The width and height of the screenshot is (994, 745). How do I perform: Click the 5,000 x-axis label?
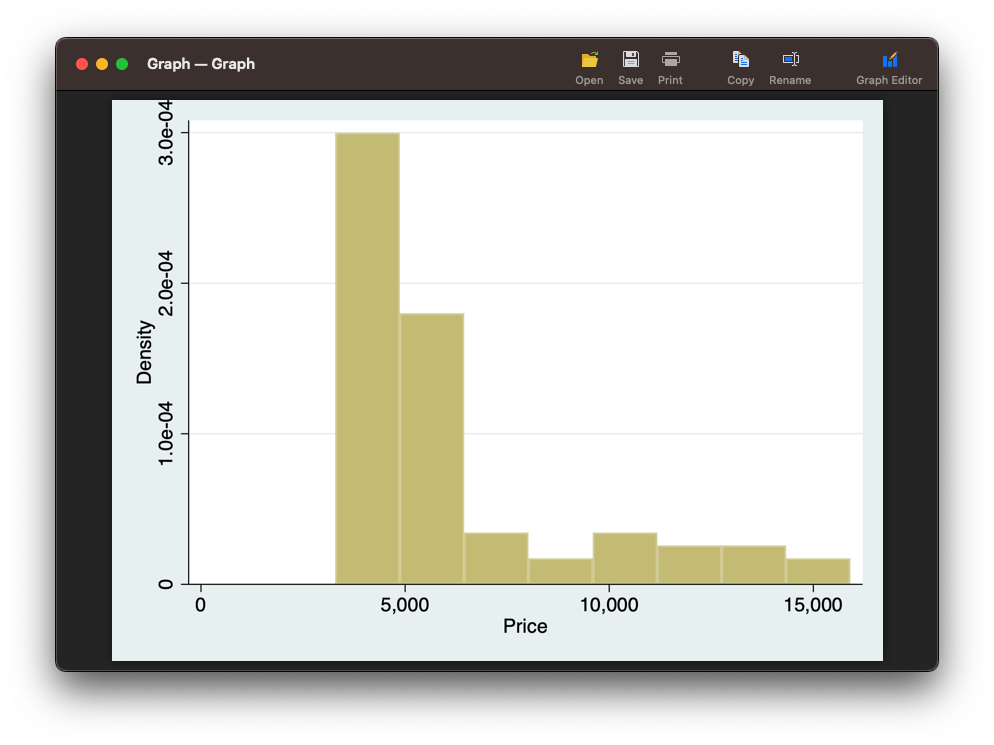tap(404, 605)
